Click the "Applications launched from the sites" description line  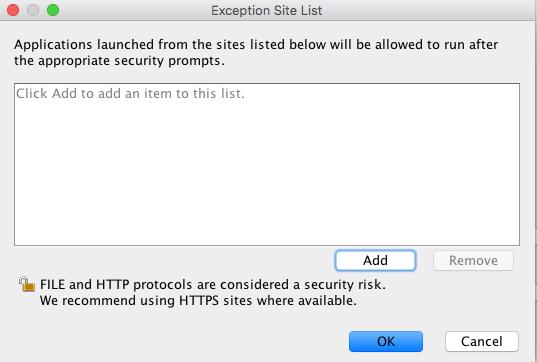click(x=256, y=45)
